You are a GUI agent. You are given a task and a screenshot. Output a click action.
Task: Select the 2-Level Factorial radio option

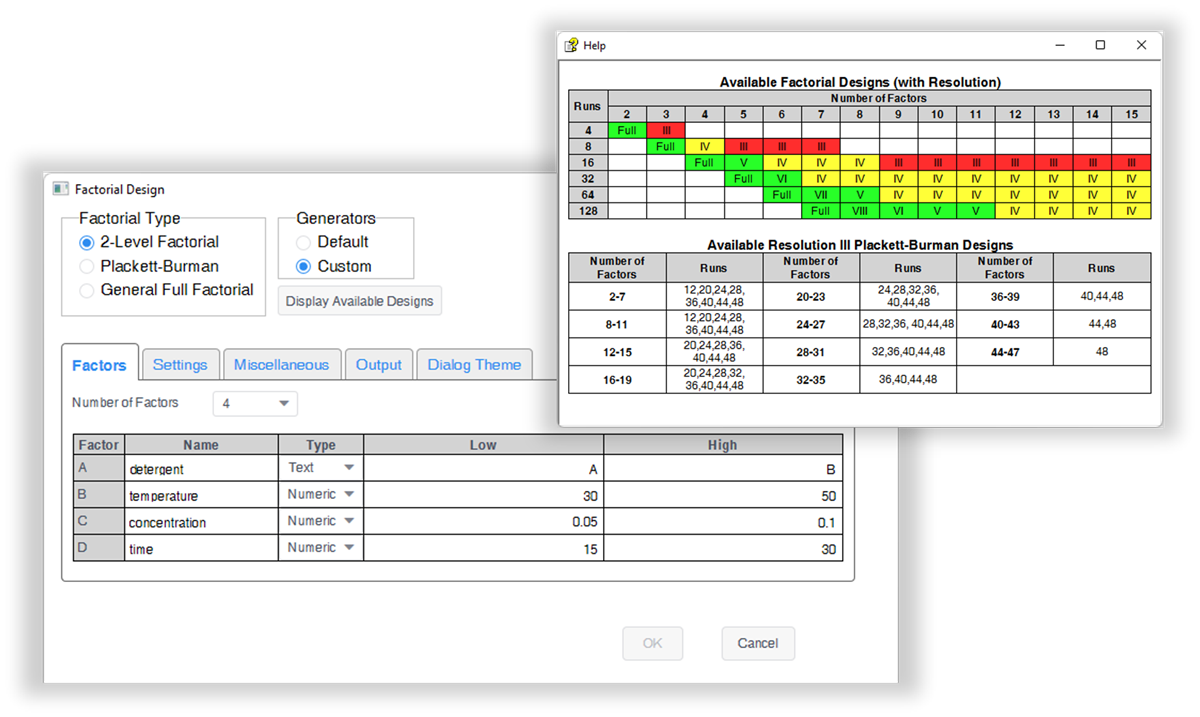pyautogui.click(x=87, y=242)
